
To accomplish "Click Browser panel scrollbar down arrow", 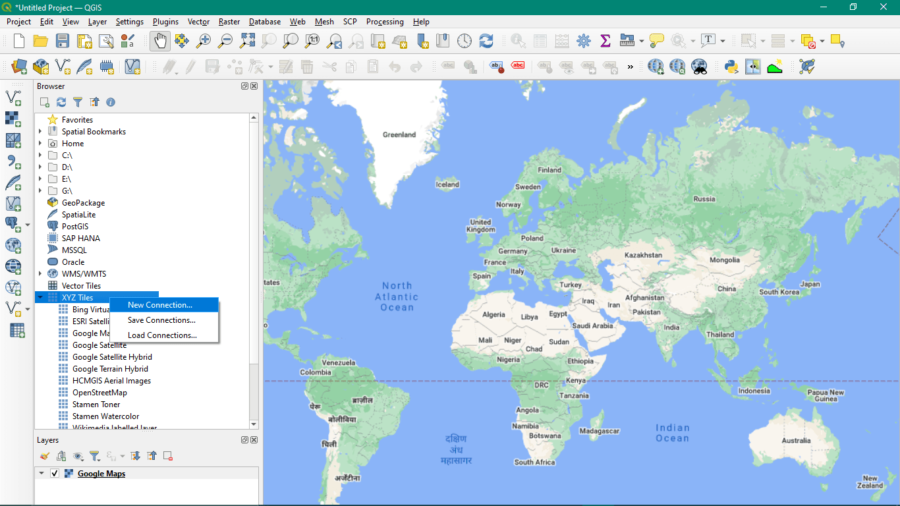I will 254,425.
